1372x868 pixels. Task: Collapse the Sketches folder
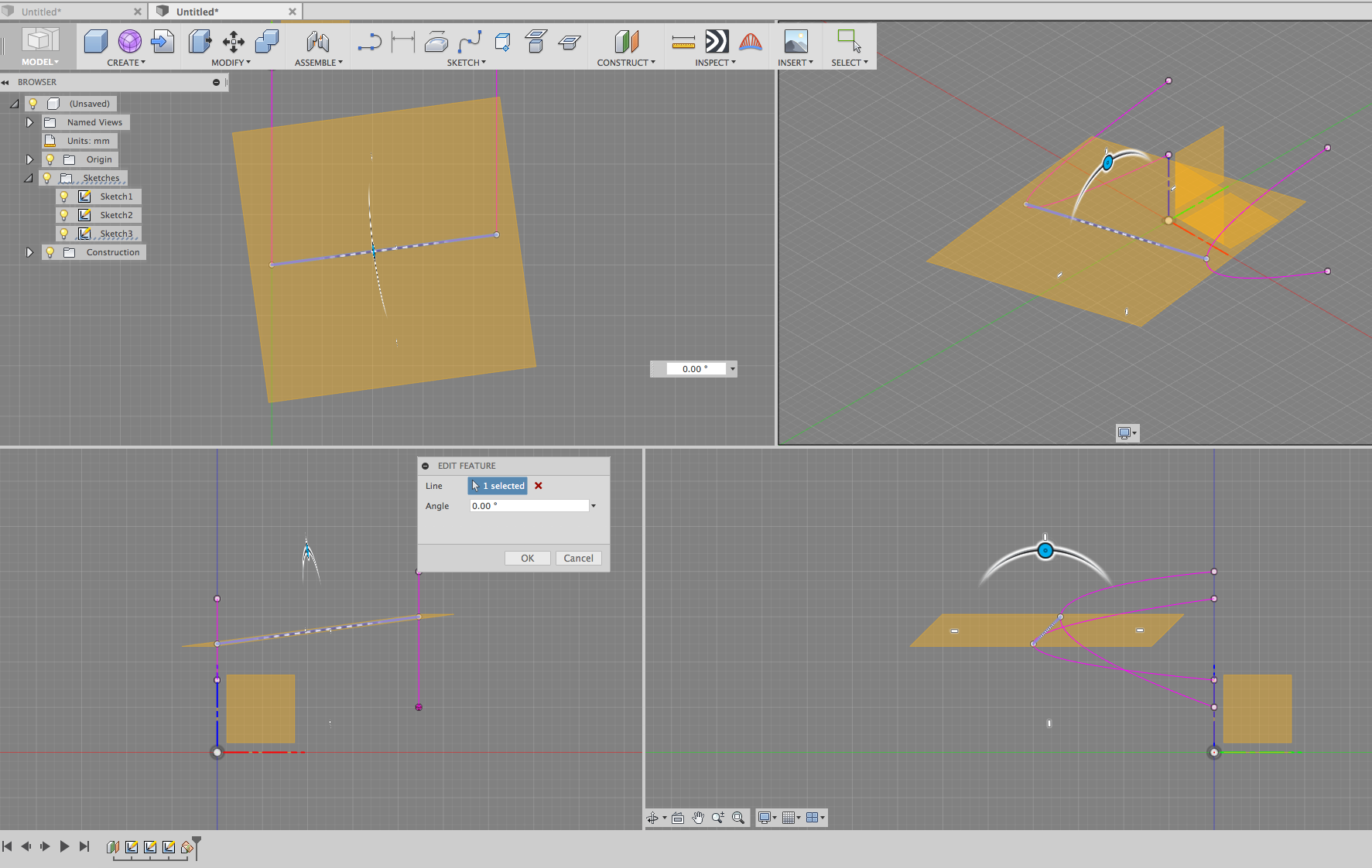(x=29, y=178)
